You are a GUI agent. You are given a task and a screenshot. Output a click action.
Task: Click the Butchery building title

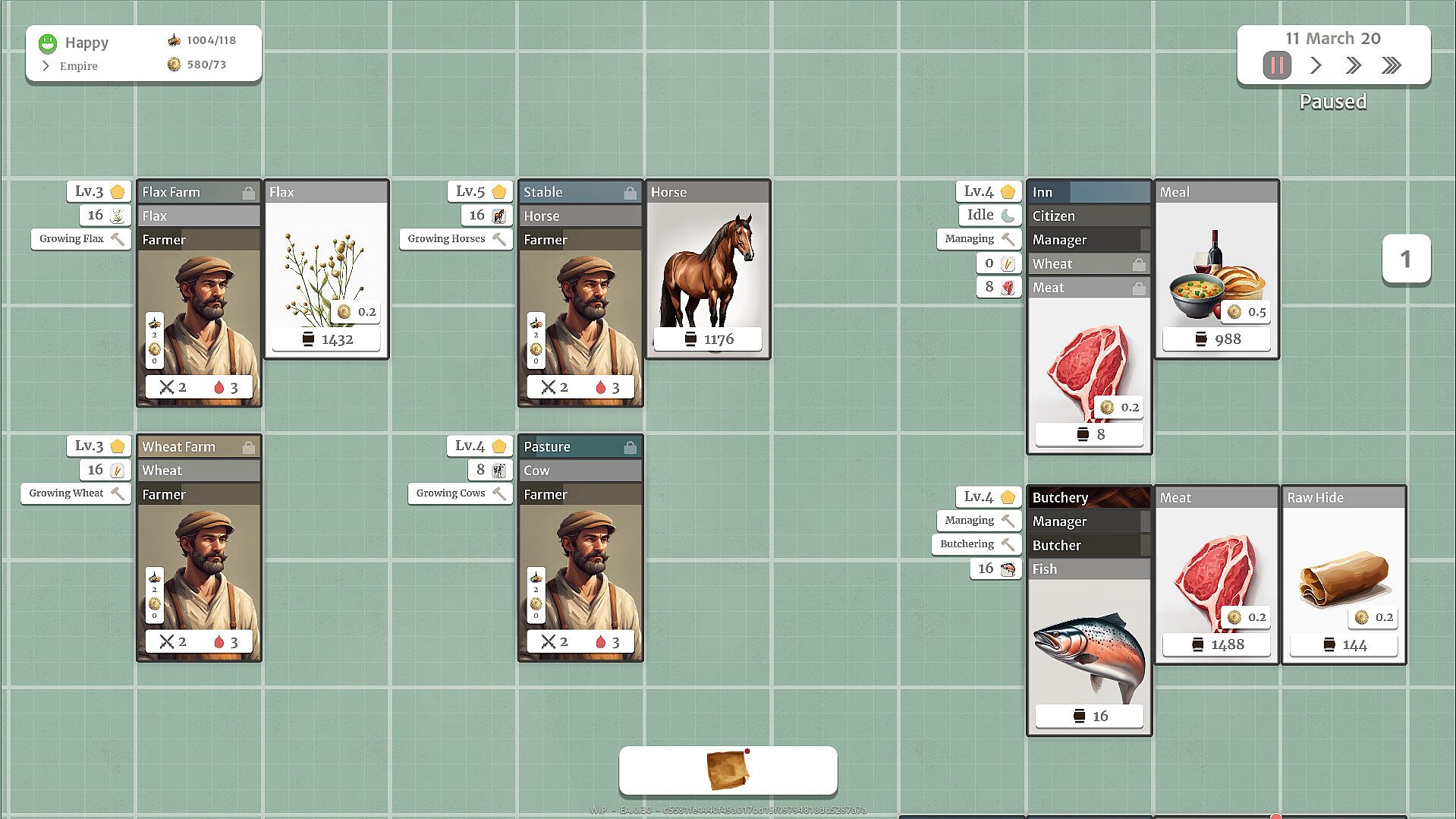(x=1060, y=498)
